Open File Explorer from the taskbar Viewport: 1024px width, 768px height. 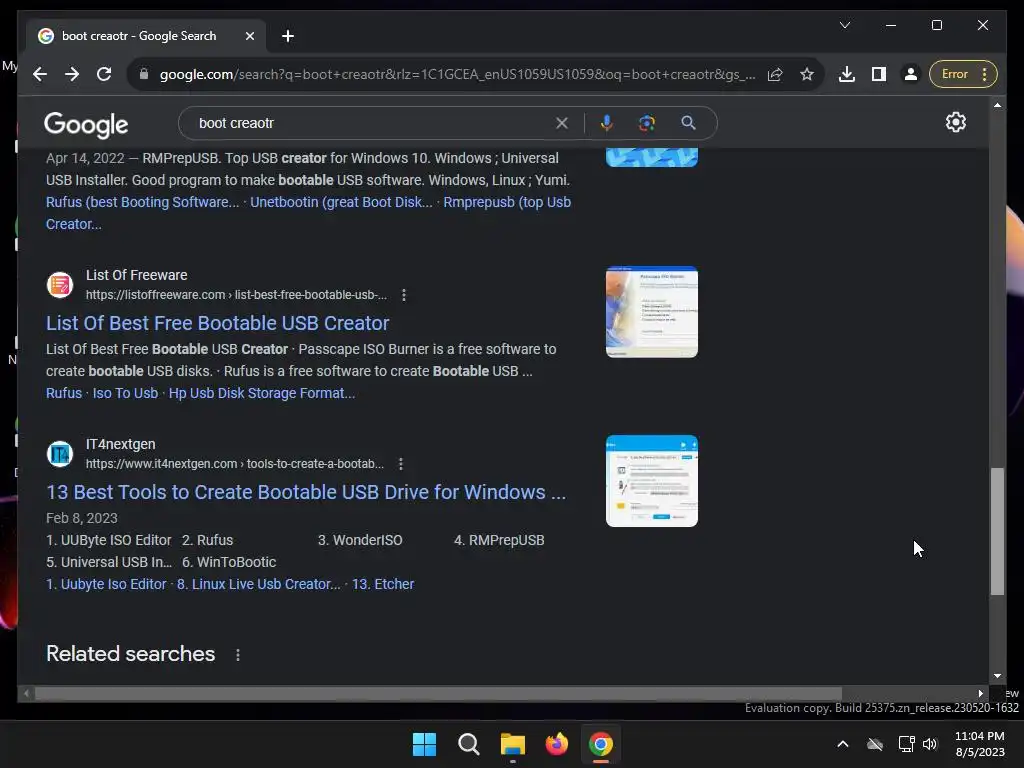click(x=513, y=744)
